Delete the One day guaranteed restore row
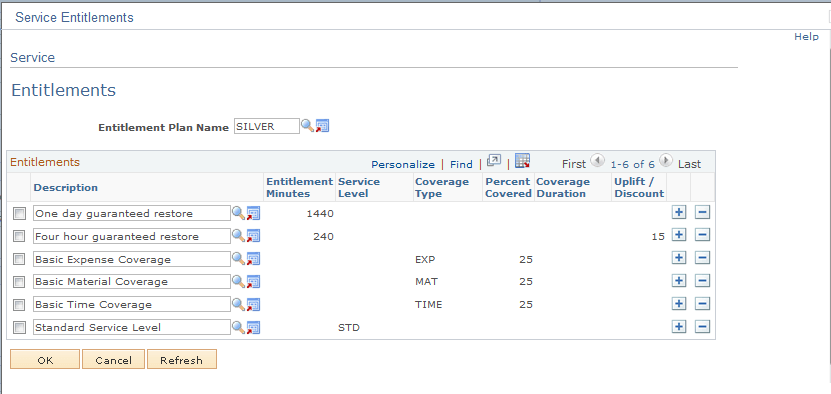This screenshot has width=831, height=394. pyautogui.click(x=702, y=213)
